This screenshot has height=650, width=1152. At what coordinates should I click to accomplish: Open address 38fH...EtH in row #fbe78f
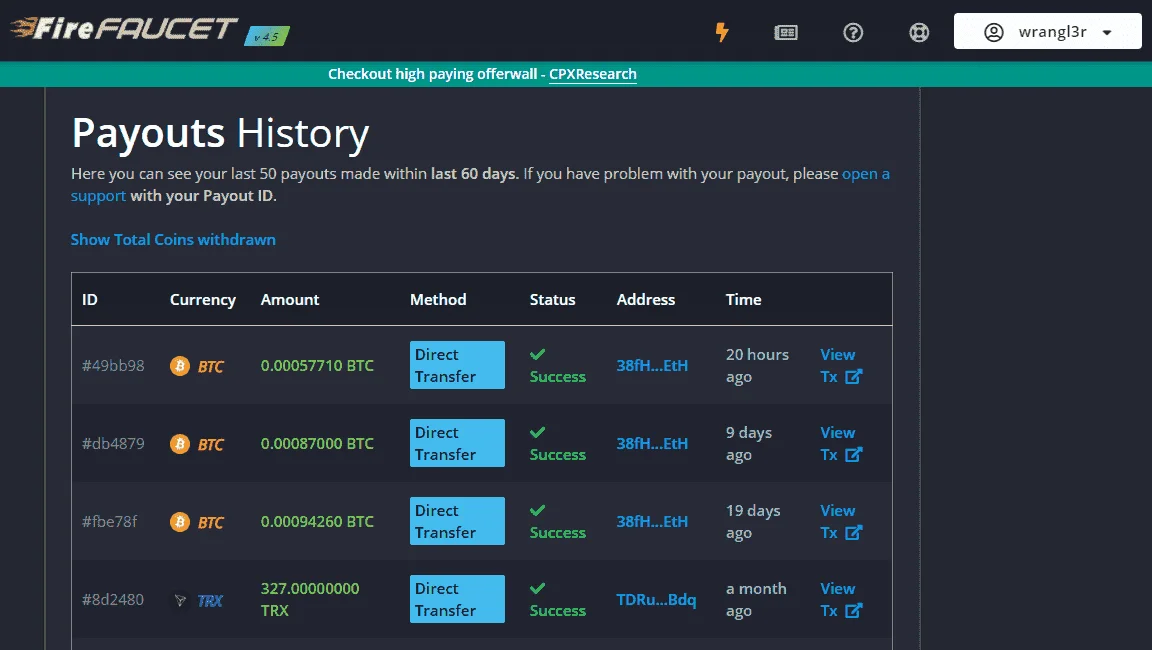(x=652, y=521)
